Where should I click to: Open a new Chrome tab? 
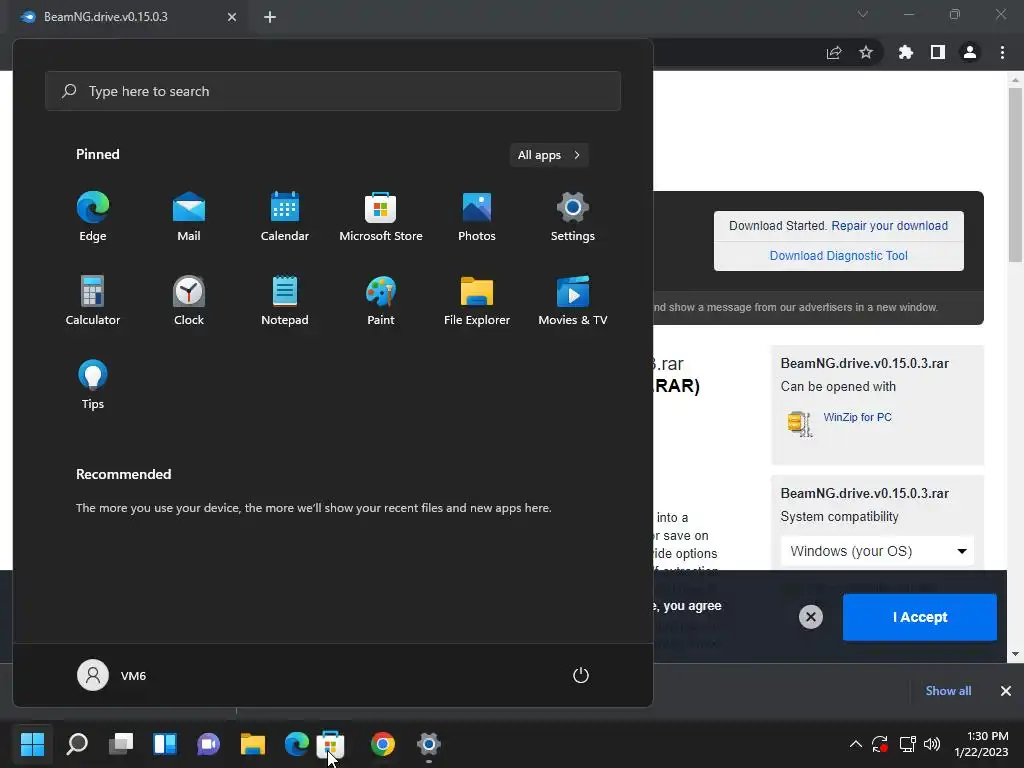click(x=270, y=17)
